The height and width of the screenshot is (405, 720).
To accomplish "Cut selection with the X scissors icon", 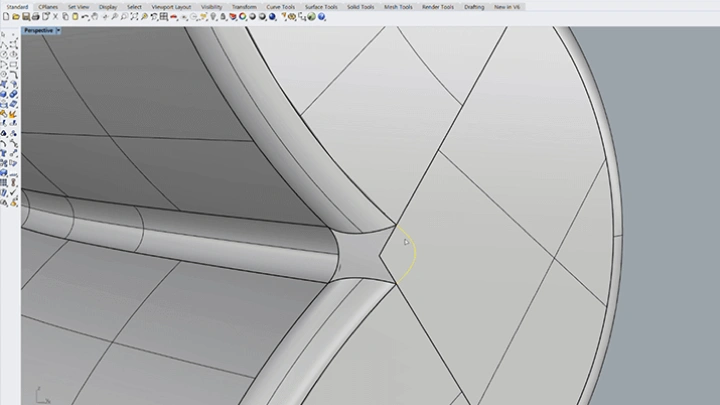I will coord(55,17).
